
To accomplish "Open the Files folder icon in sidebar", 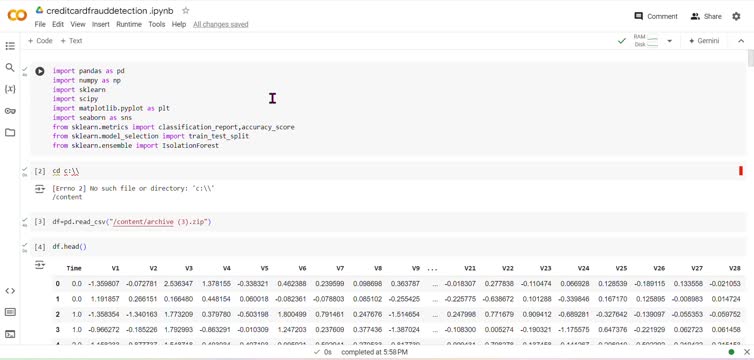I will tap(10, 133).
